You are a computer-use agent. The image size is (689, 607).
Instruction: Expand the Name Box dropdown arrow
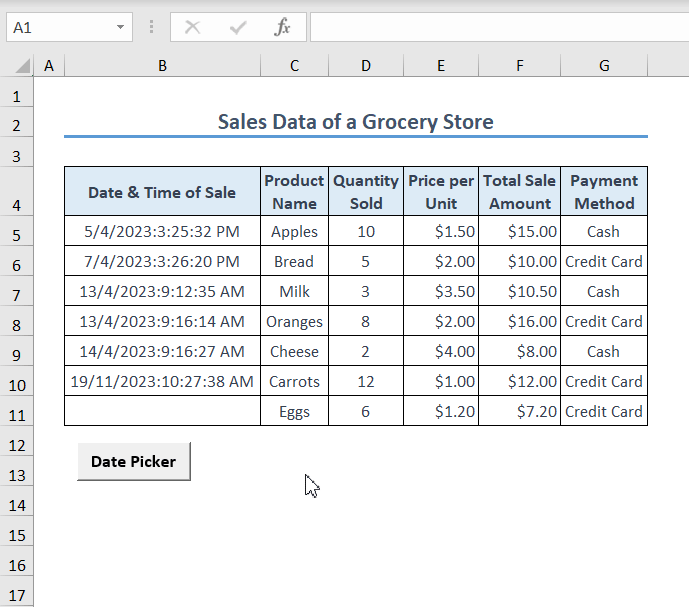pos(121,28)
